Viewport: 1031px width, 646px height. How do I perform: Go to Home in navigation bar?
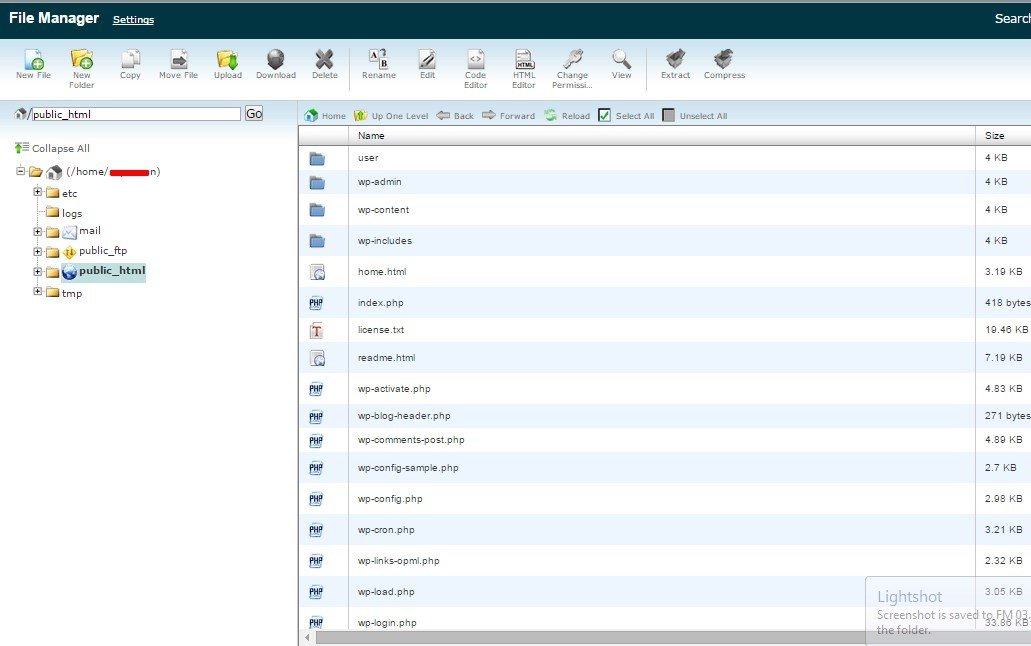coord(325,116)
